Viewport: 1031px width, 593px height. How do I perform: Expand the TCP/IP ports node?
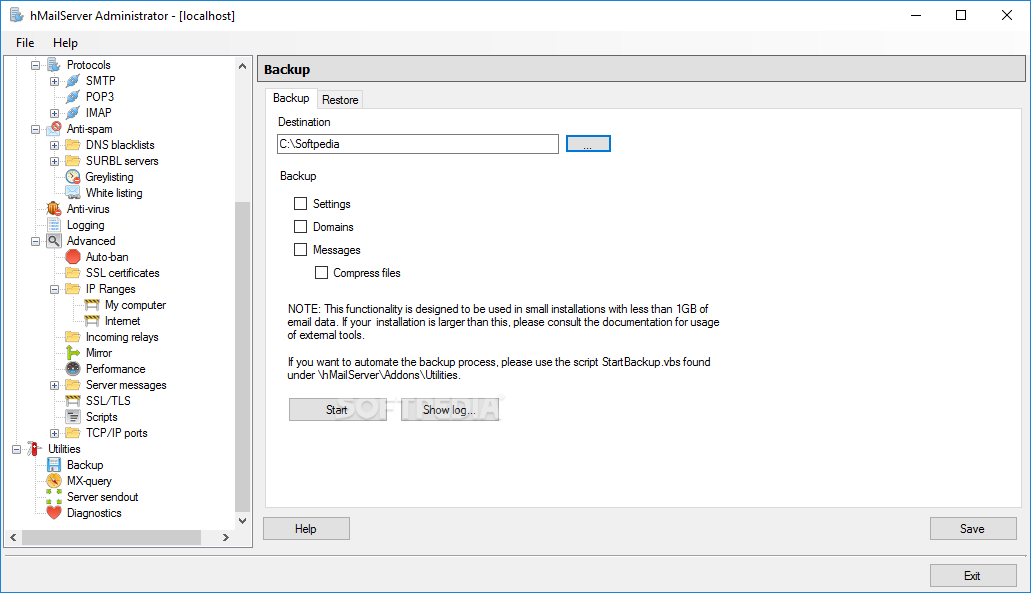tap(55, 433)
